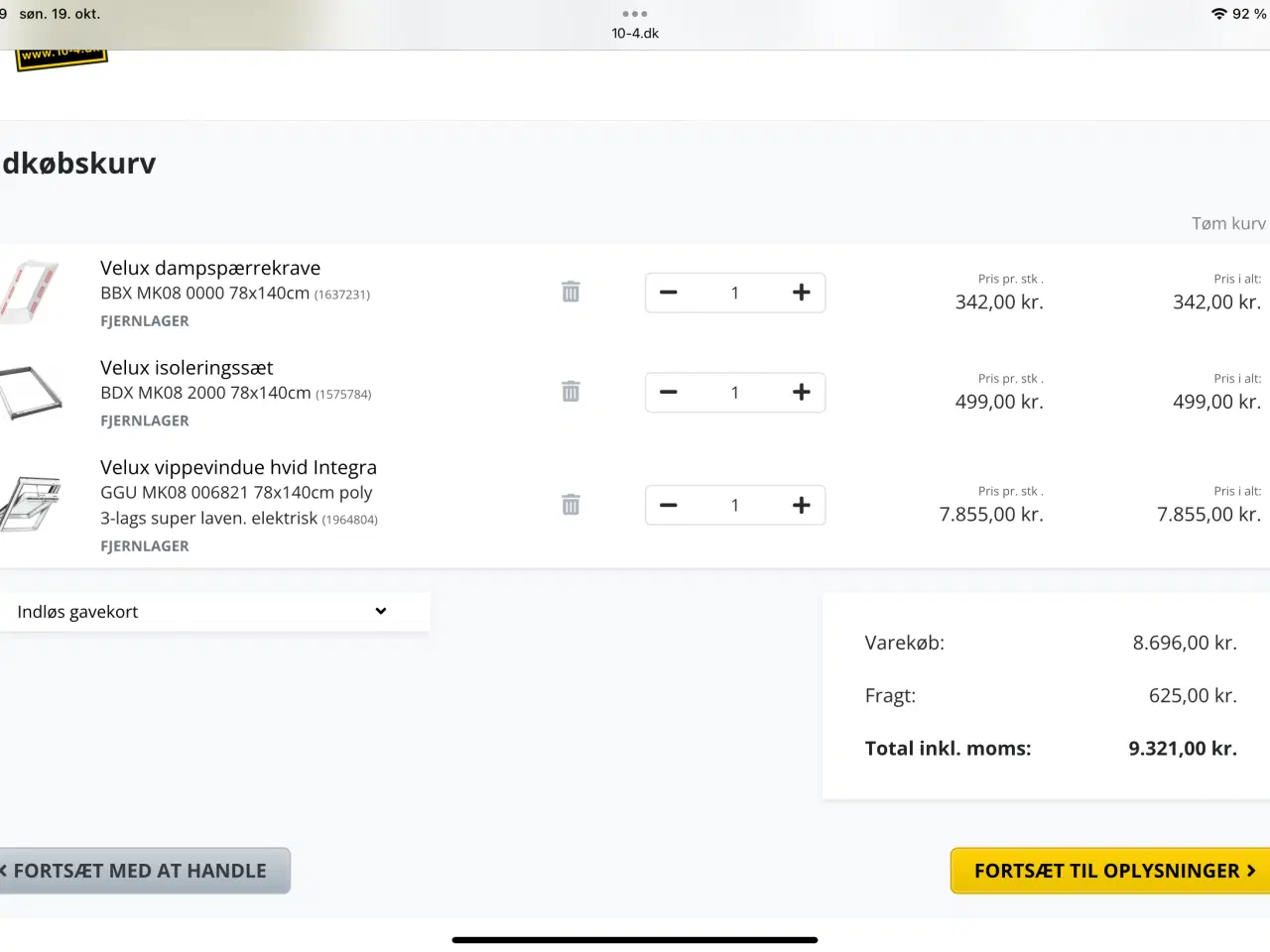Image resolution: width=1270 pixels, height=952 pixels.
Task: Tap the 10-4.dk address bar
Action: tap(635, 34)
